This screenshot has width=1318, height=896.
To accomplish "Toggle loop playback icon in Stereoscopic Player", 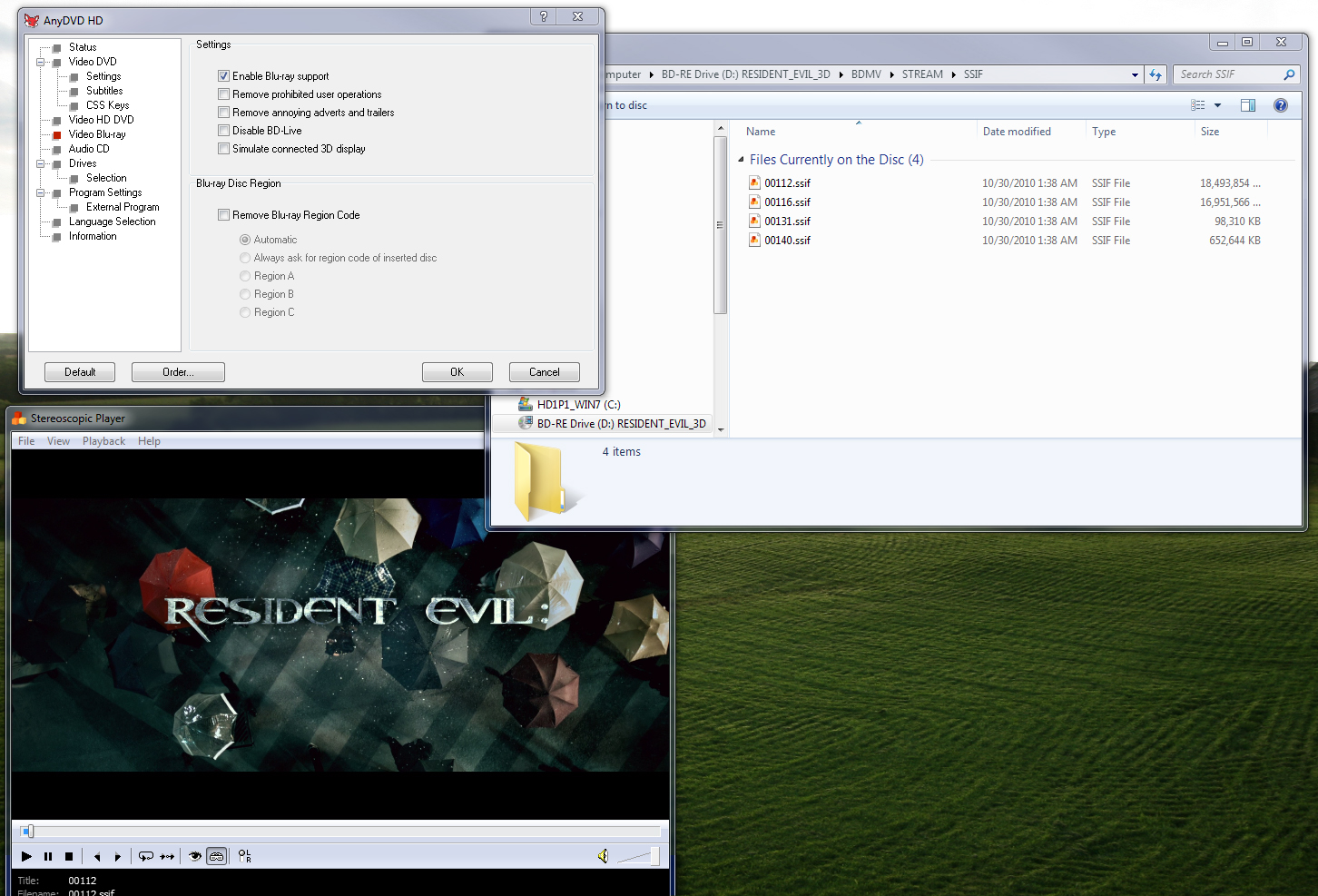I will (146, 856).
